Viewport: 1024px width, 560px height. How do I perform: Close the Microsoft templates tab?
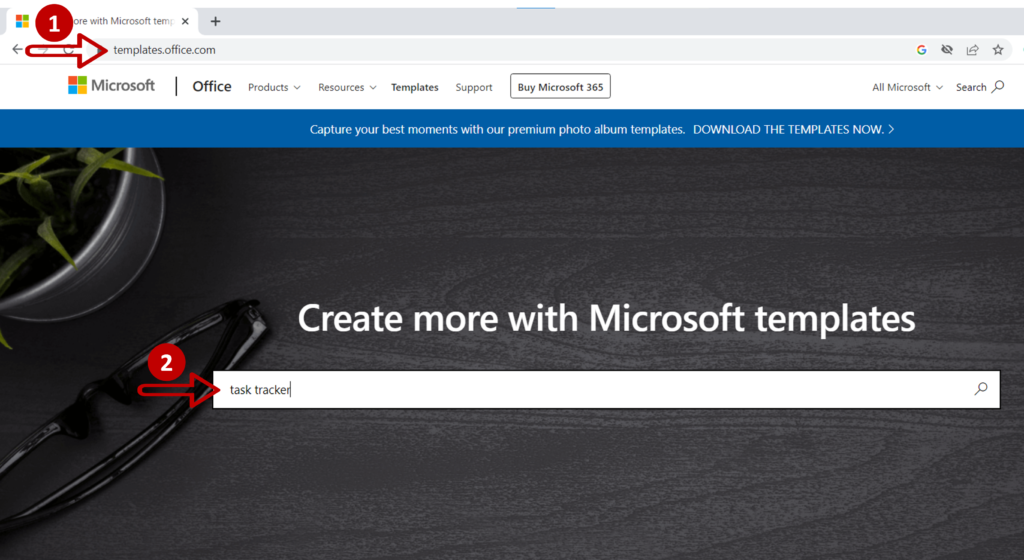coord(185,21)
